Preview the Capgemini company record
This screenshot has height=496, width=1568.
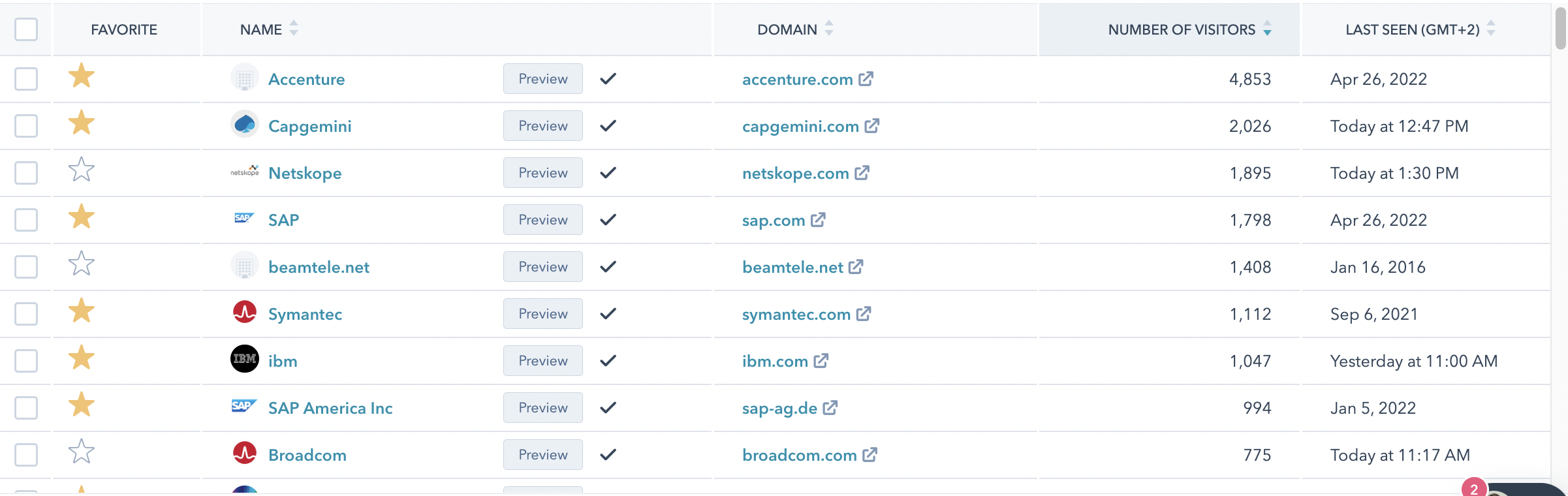point(543,126)
